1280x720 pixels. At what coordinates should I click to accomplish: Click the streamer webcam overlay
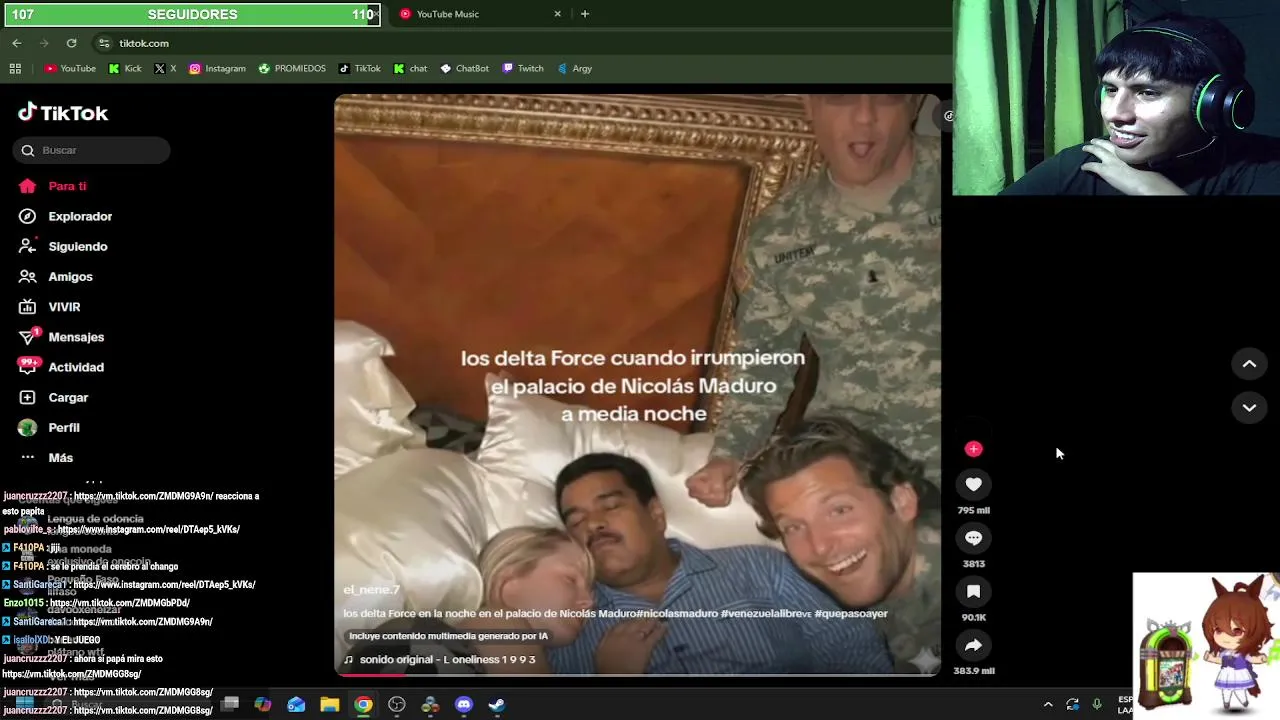(x=1116, y=97)
